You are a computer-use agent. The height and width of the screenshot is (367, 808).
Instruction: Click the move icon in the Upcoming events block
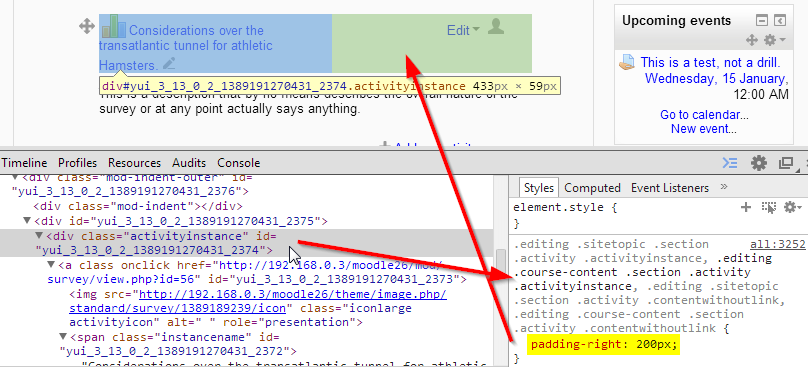click(752, 40)
